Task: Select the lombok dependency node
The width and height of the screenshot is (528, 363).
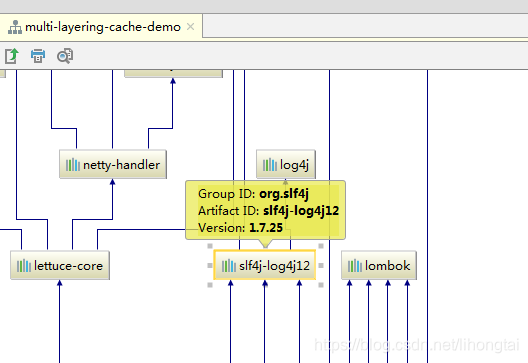Action: tap(379, 265)
